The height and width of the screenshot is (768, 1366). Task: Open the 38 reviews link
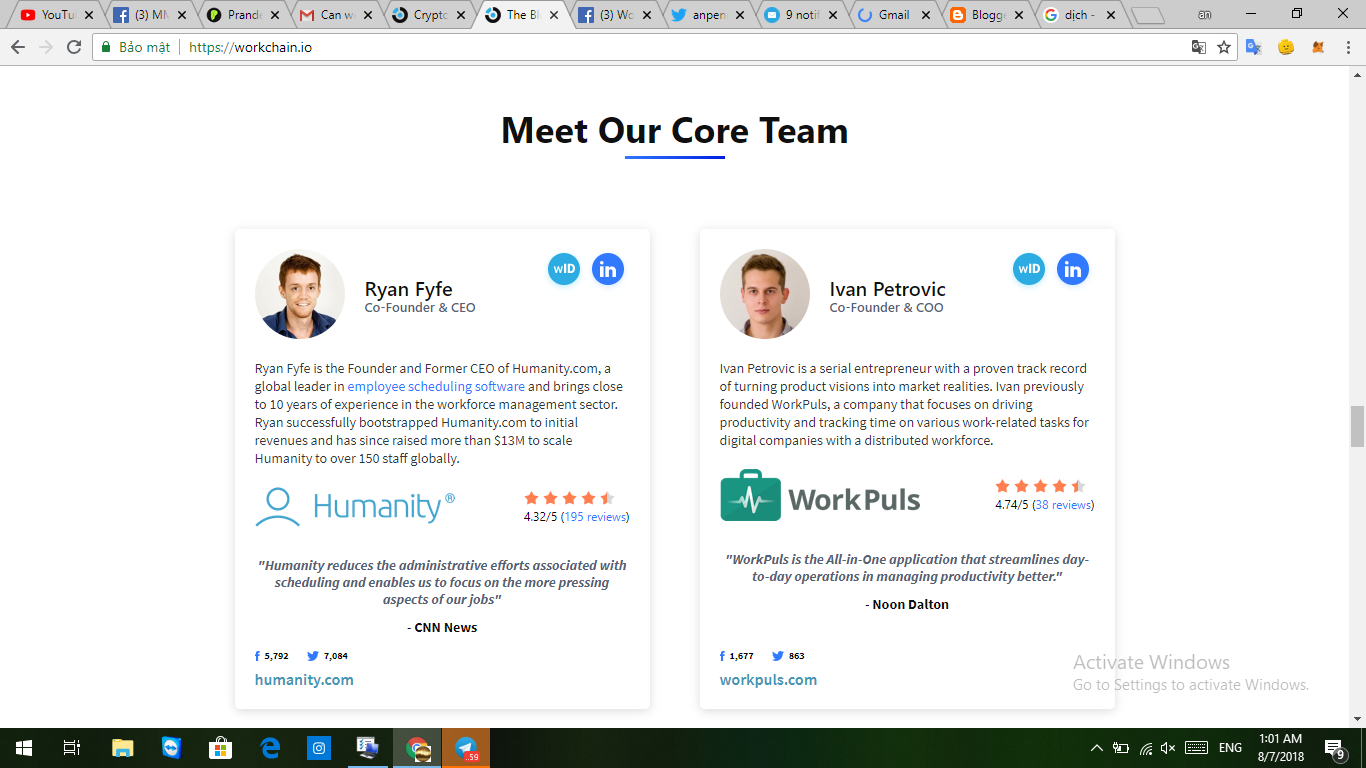pos(1063,505)
